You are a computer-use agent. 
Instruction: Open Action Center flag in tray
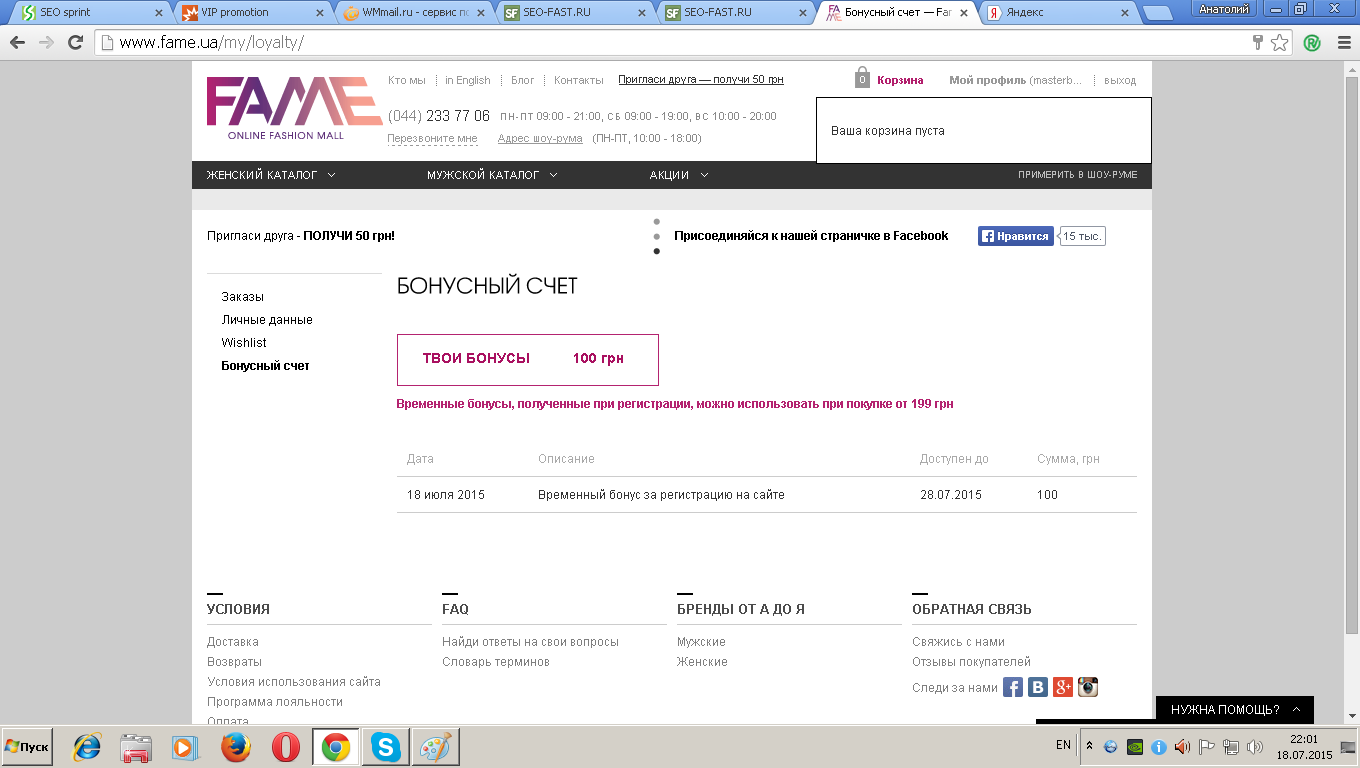click(x=1206, y=746)
